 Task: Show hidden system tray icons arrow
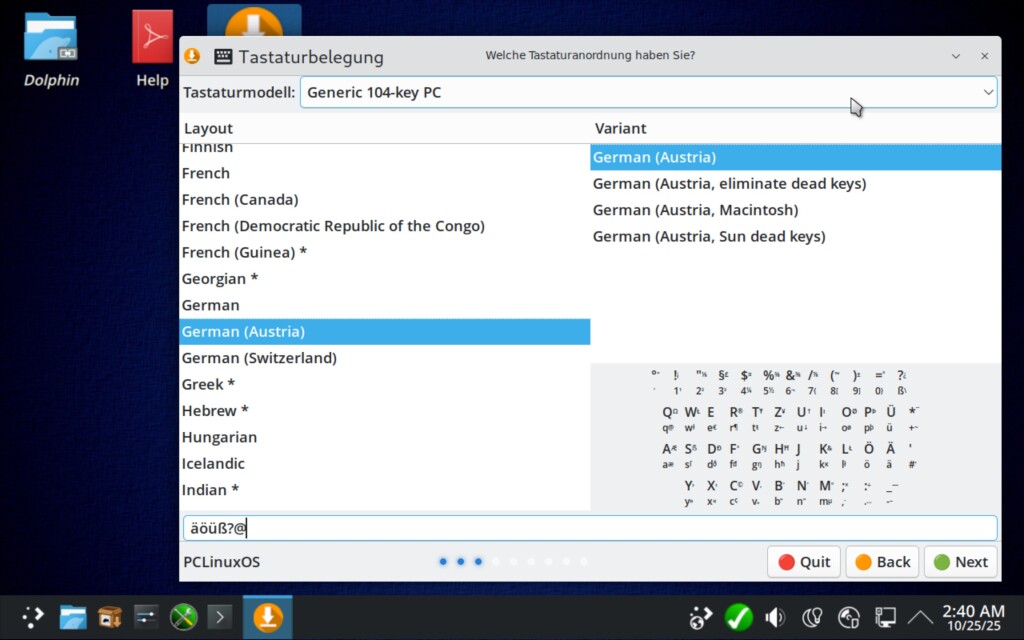tap(920, 617)
